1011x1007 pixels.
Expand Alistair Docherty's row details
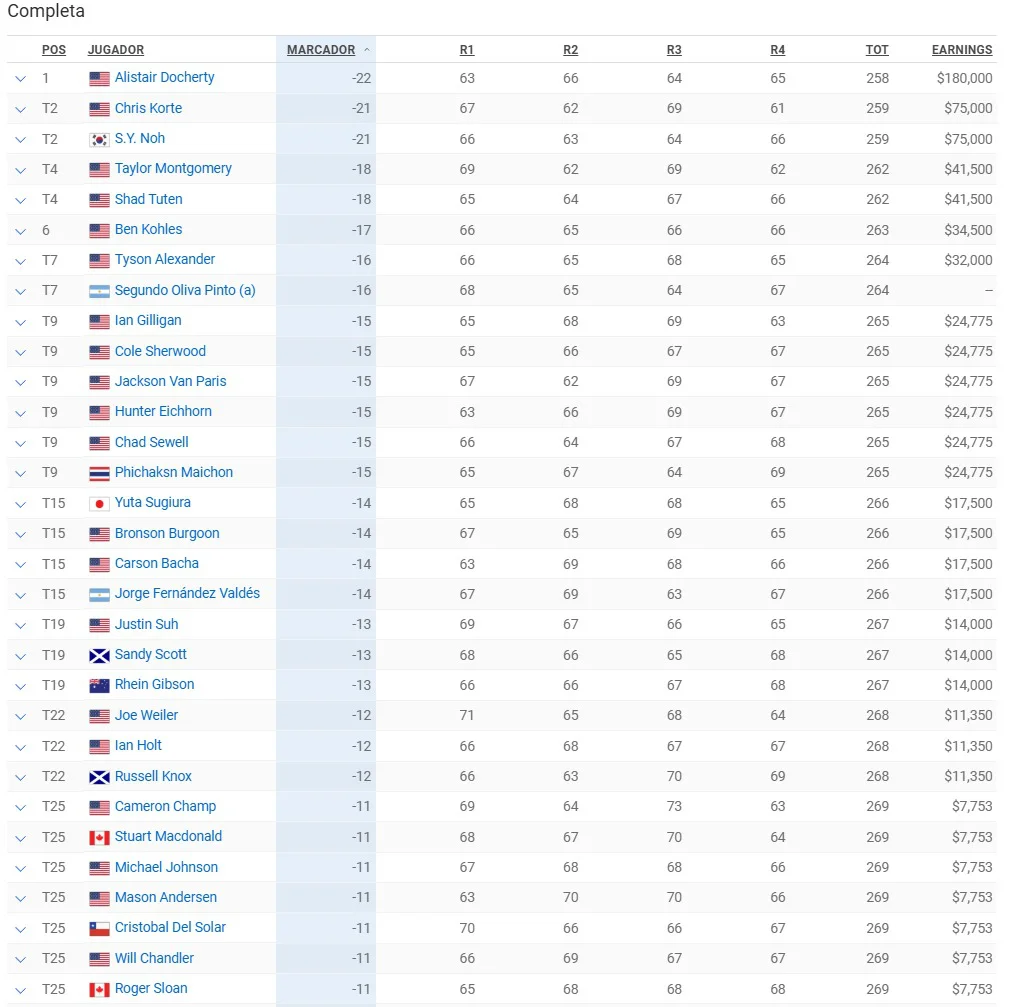pyautogui.click(x=20, y=78)
